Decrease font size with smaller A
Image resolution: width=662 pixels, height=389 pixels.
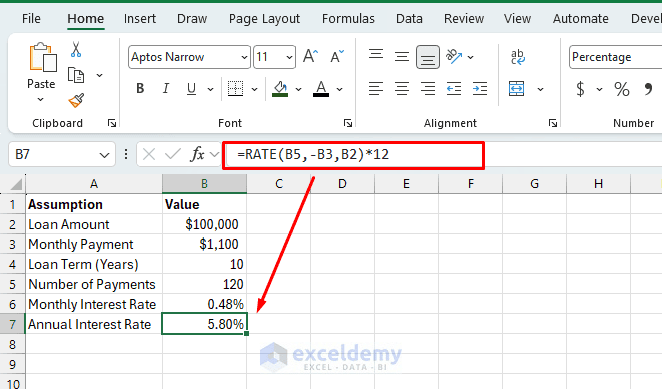point(337,56)
